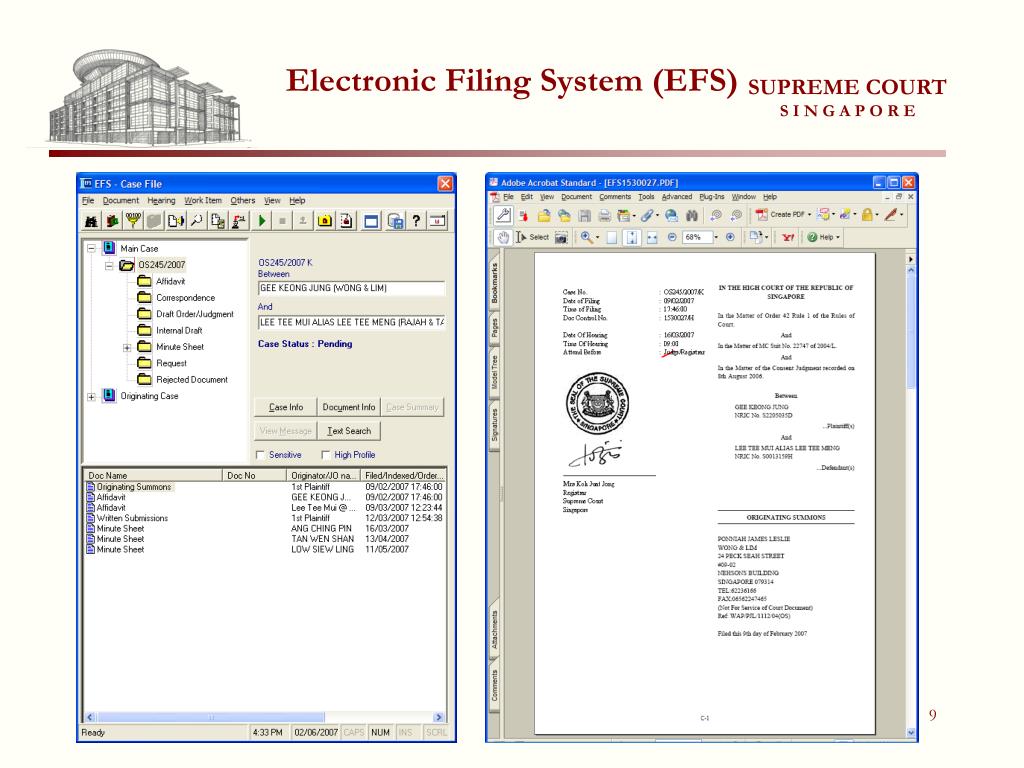Click the Yahoo Y! icon in Acrobat toolbar
This screenshot has width=1024, height=768.
pyautogui.click(x=788, y=237)
